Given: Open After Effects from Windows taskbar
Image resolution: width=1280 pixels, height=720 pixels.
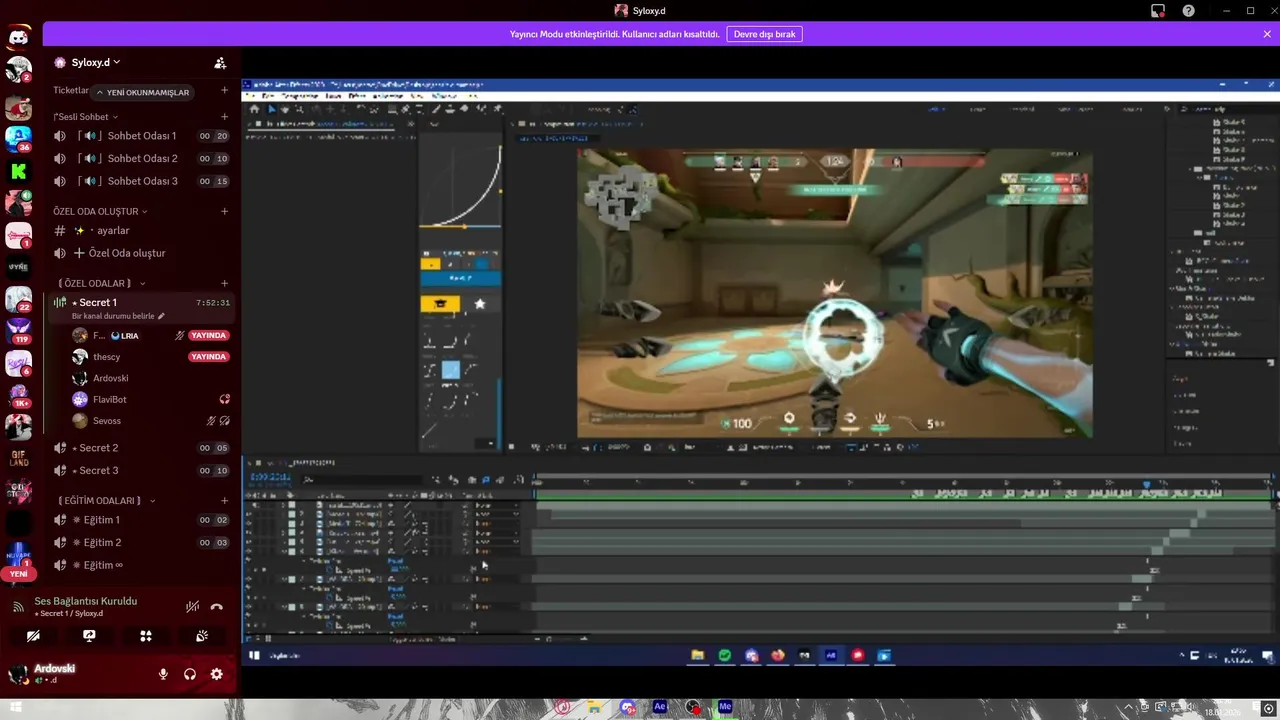Looking at the screenshot, I should (x=660, y=707).
